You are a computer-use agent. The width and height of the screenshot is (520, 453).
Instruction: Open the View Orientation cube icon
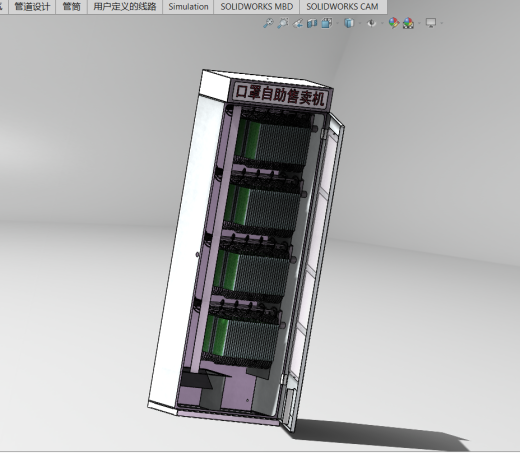pos(327,23)
